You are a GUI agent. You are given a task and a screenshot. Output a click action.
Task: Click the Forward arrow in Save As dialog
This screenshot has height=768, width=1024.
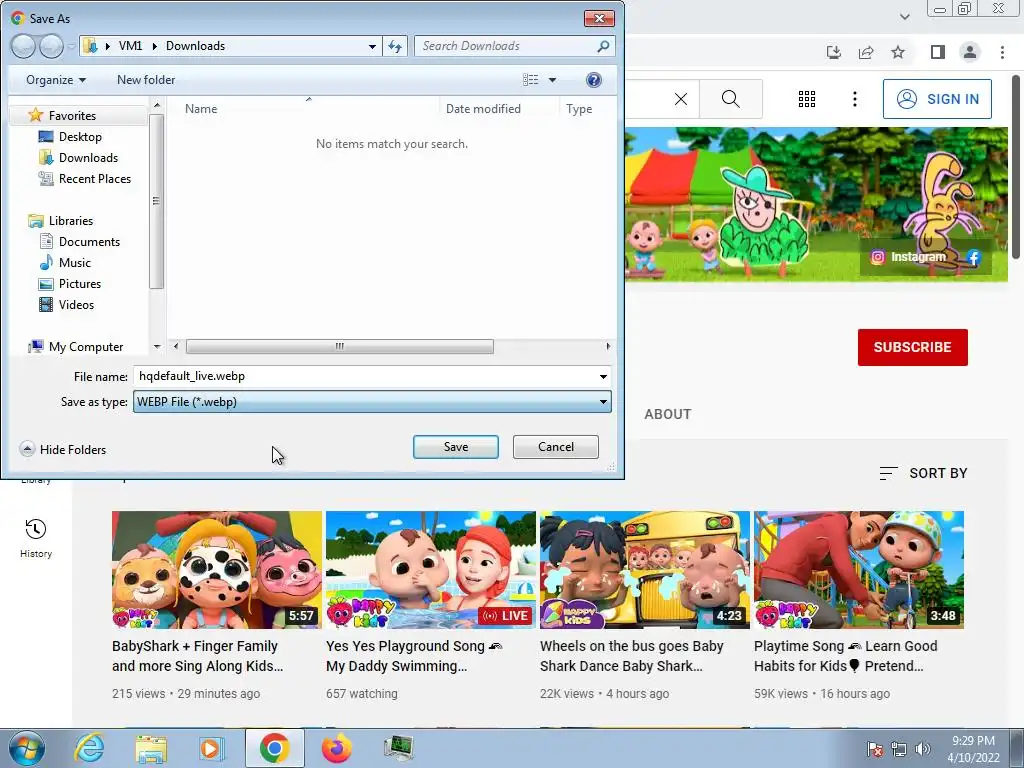(x=51, y=46)
